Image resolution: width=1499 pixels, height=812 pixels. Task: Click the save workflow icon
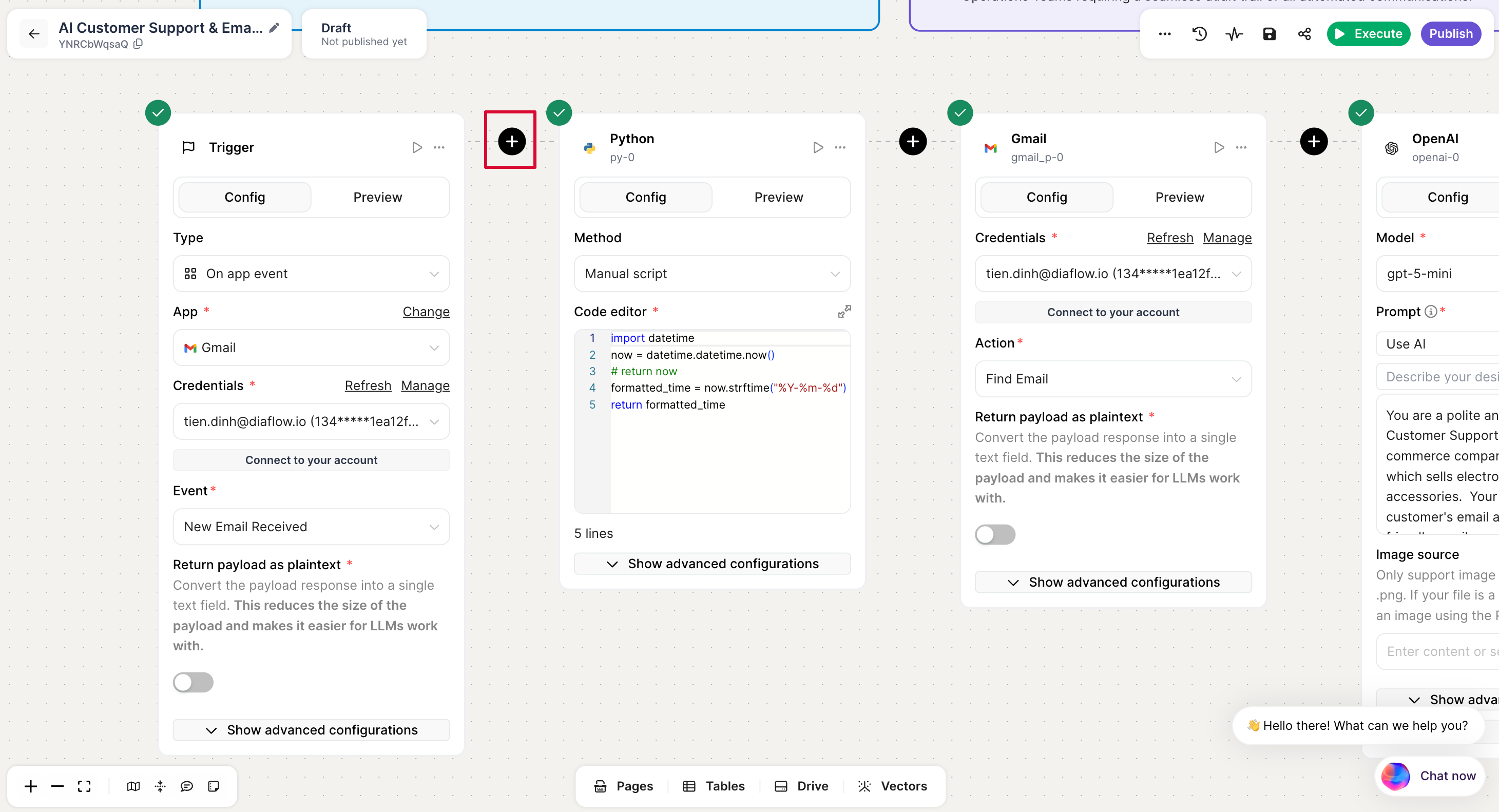tap(1269, 34)
